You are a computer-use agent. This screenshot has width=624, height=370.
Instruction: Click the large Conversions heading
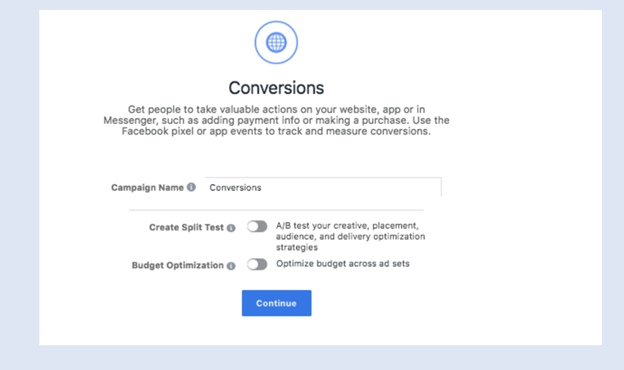pos(276,88)
